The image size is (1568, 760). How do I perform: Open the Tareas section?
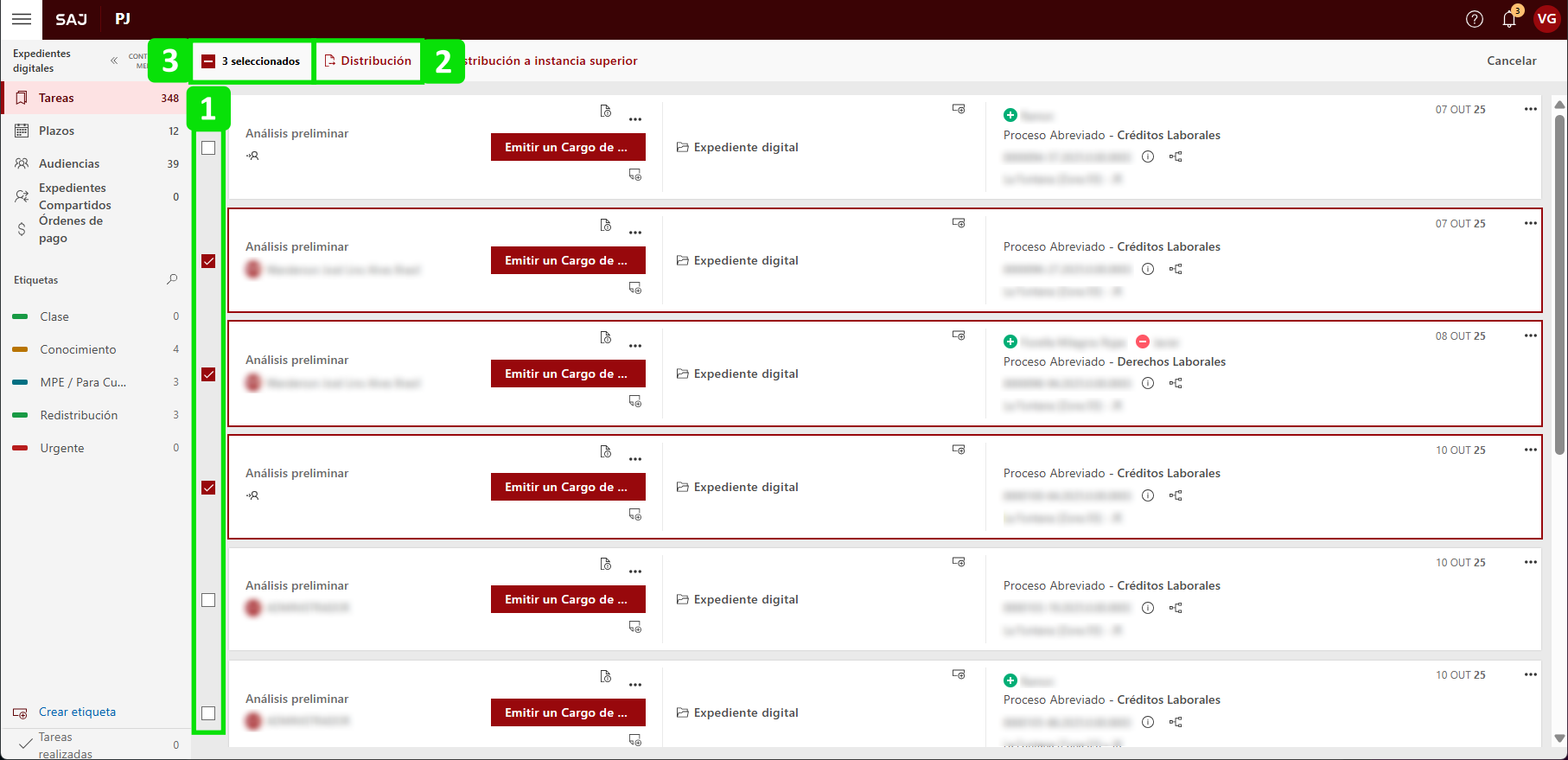click(96, 98)
